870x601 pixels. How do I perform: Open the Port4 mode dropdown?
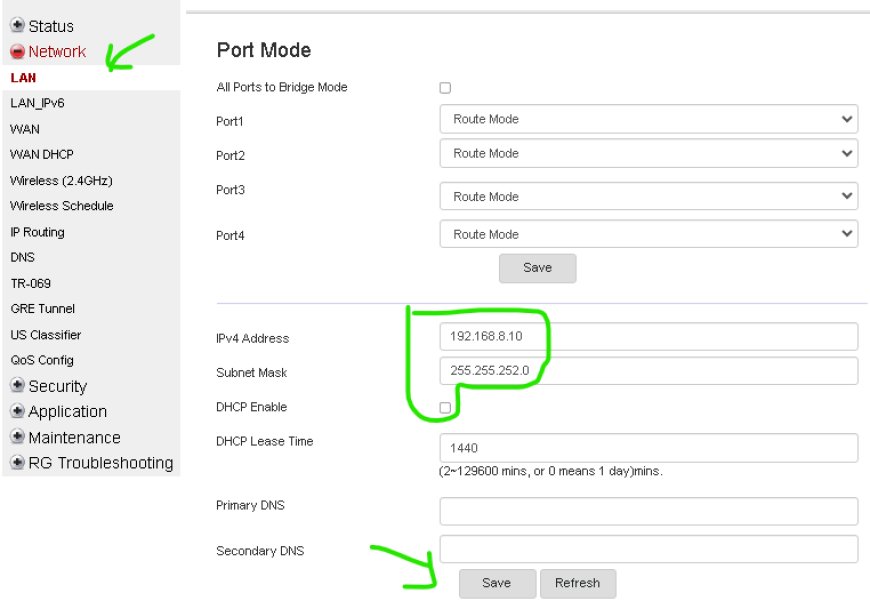[649, 234]
